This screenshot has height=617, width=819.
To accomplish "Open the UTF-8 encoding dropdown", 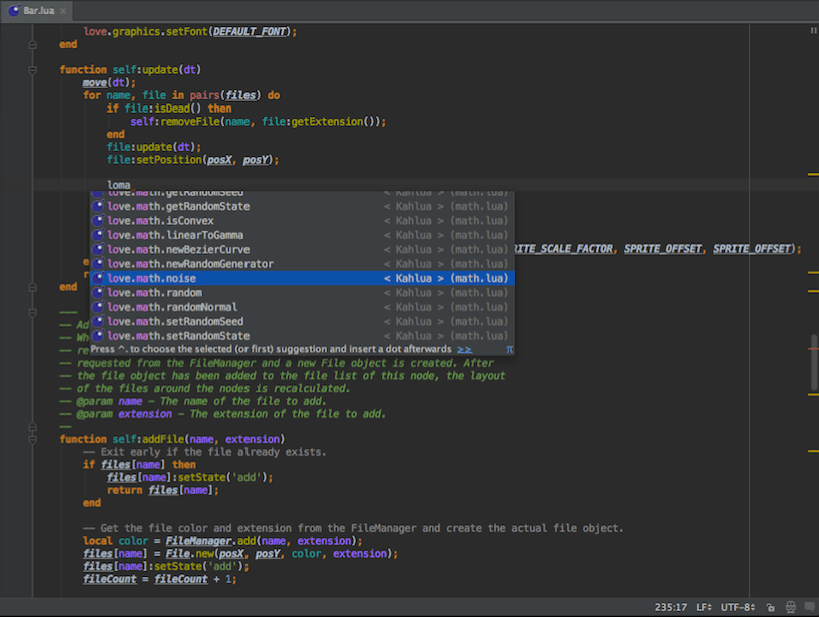I will [738, 607].
